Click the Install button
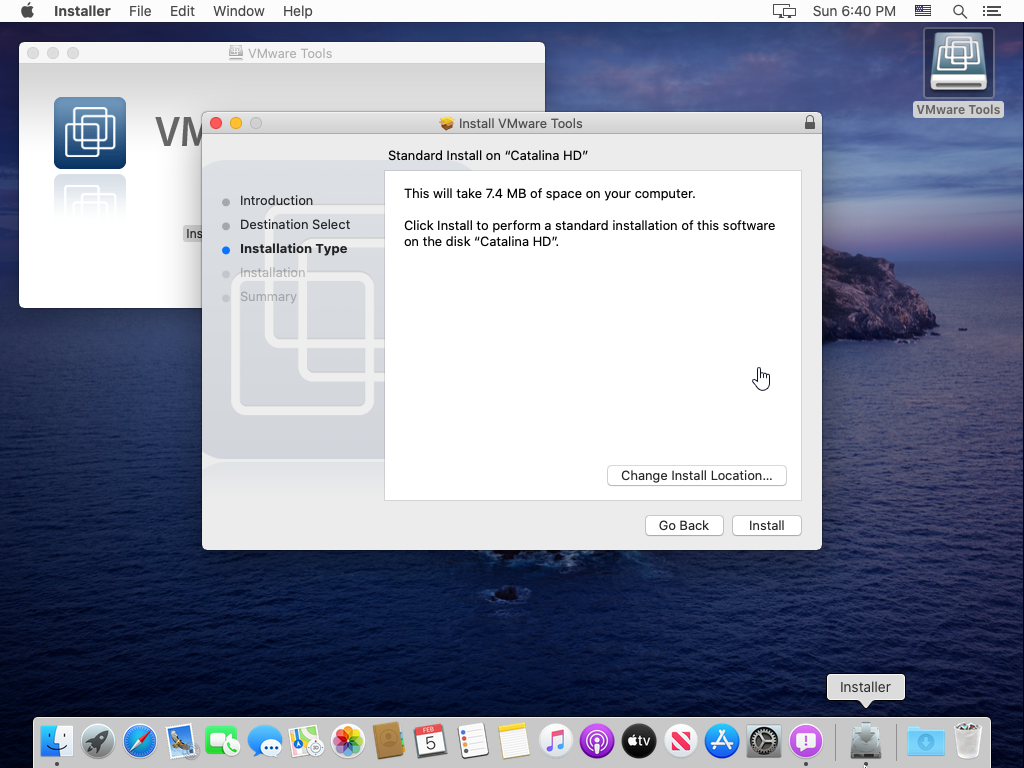 (766, 525)
